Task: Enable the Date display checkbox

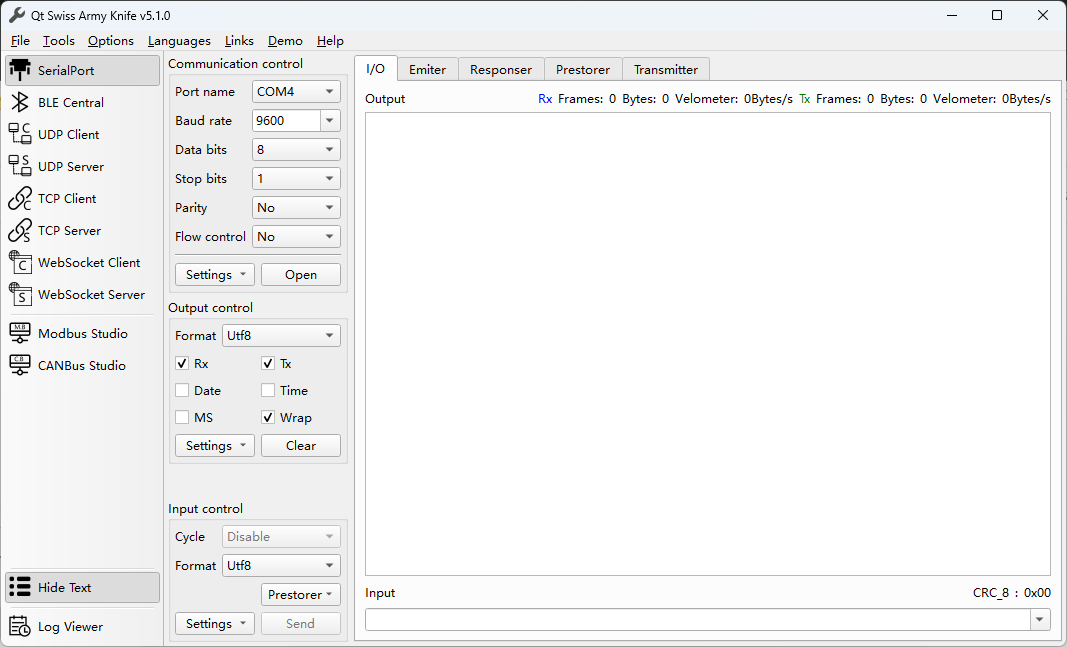Action: pyautogui.click(x=182, y=390)
